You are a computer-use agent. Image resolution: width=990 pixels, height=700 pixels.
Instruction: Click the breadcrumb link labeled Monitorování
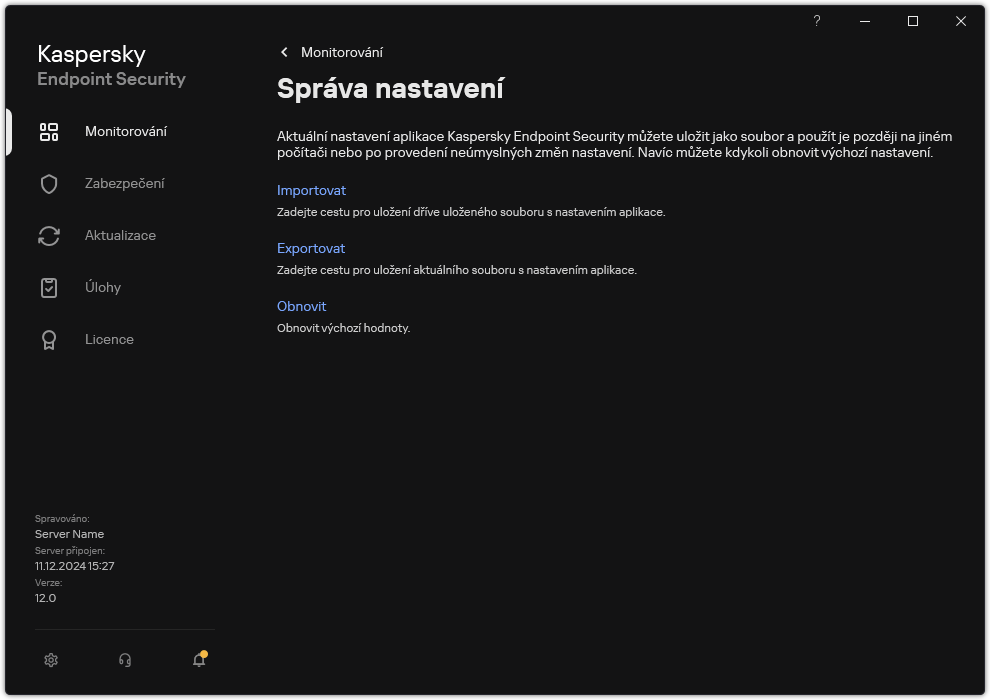[x=341, y=52]
